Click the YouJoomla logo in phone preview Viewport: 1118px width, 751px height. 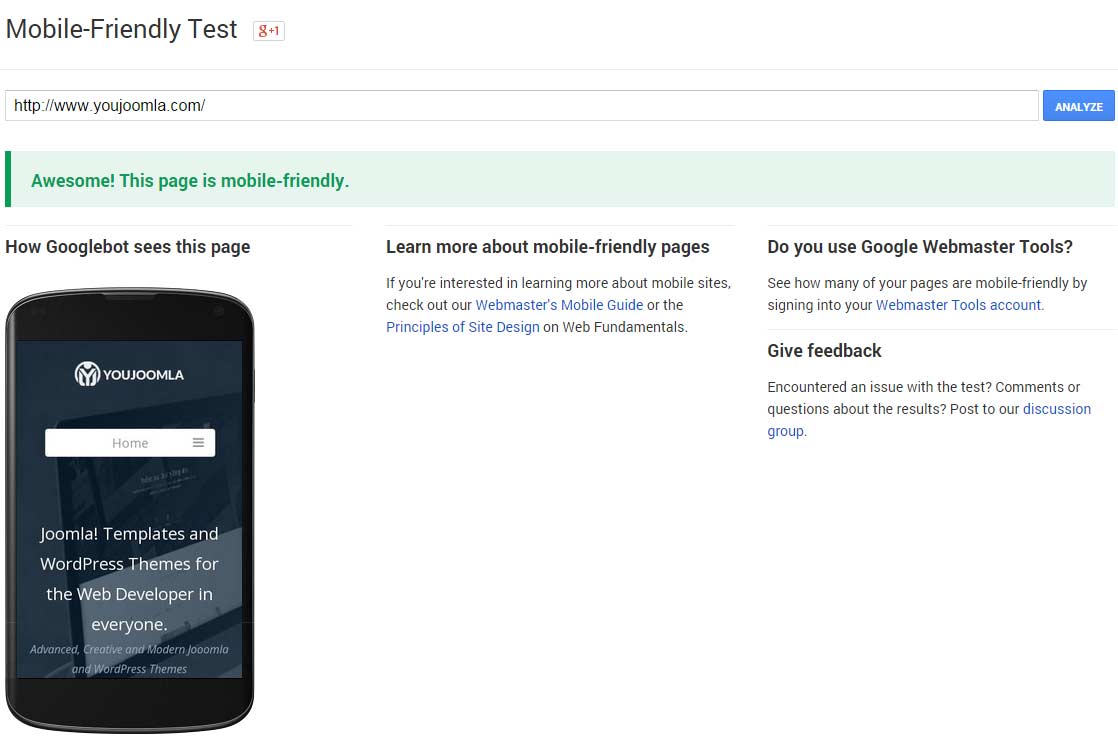point(129,374)
